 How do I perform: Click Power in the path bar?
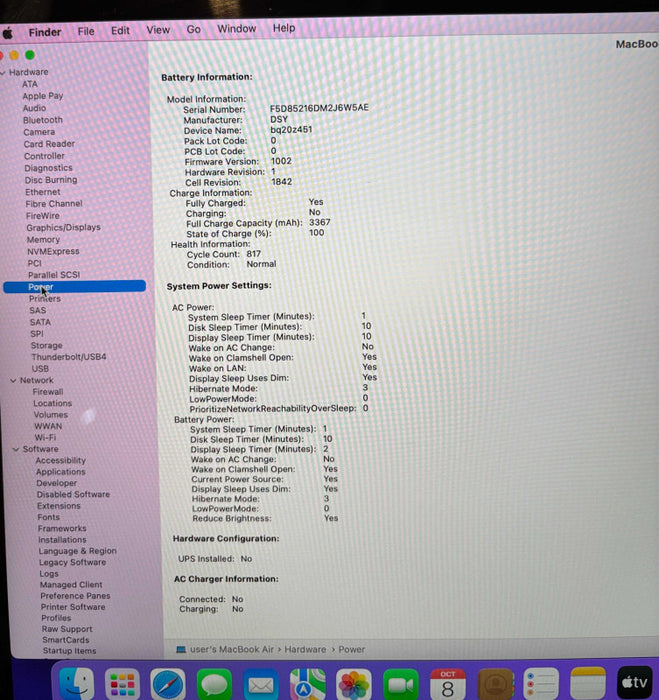point(351,649)
